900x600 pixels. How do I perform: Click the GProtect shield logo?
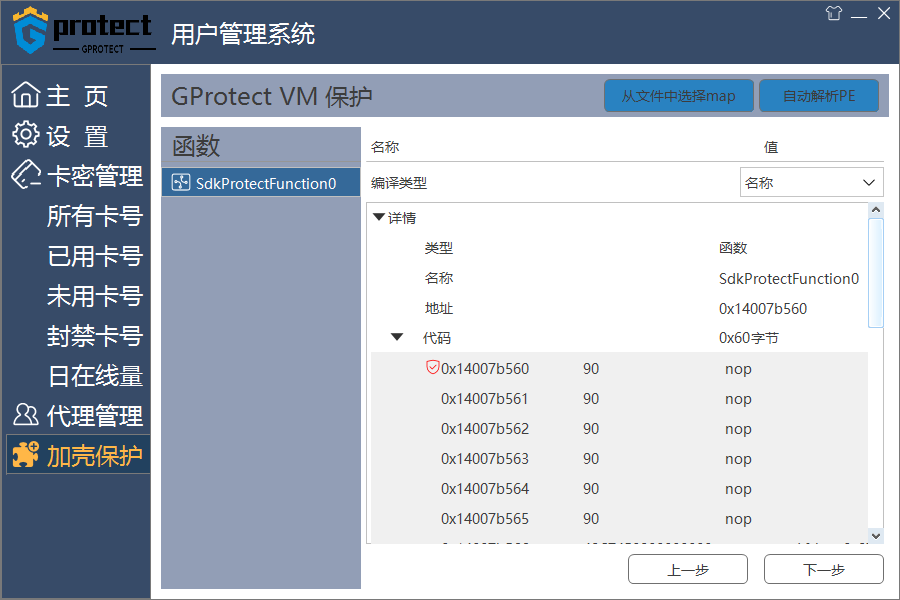(x=30, y=30)
